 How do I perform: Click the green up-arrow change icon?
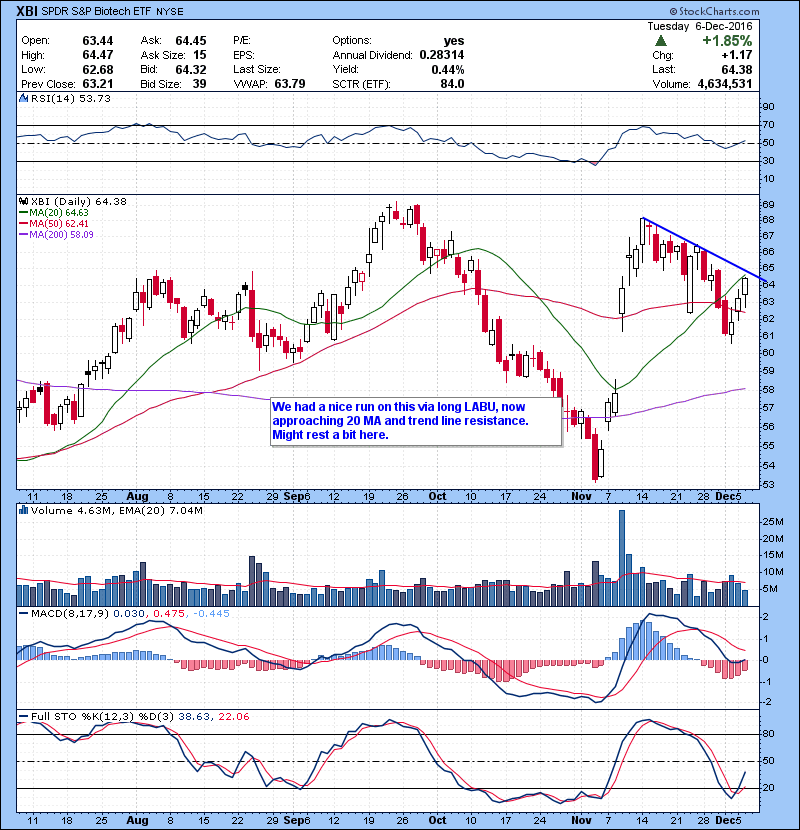click(x=660, y=41)
